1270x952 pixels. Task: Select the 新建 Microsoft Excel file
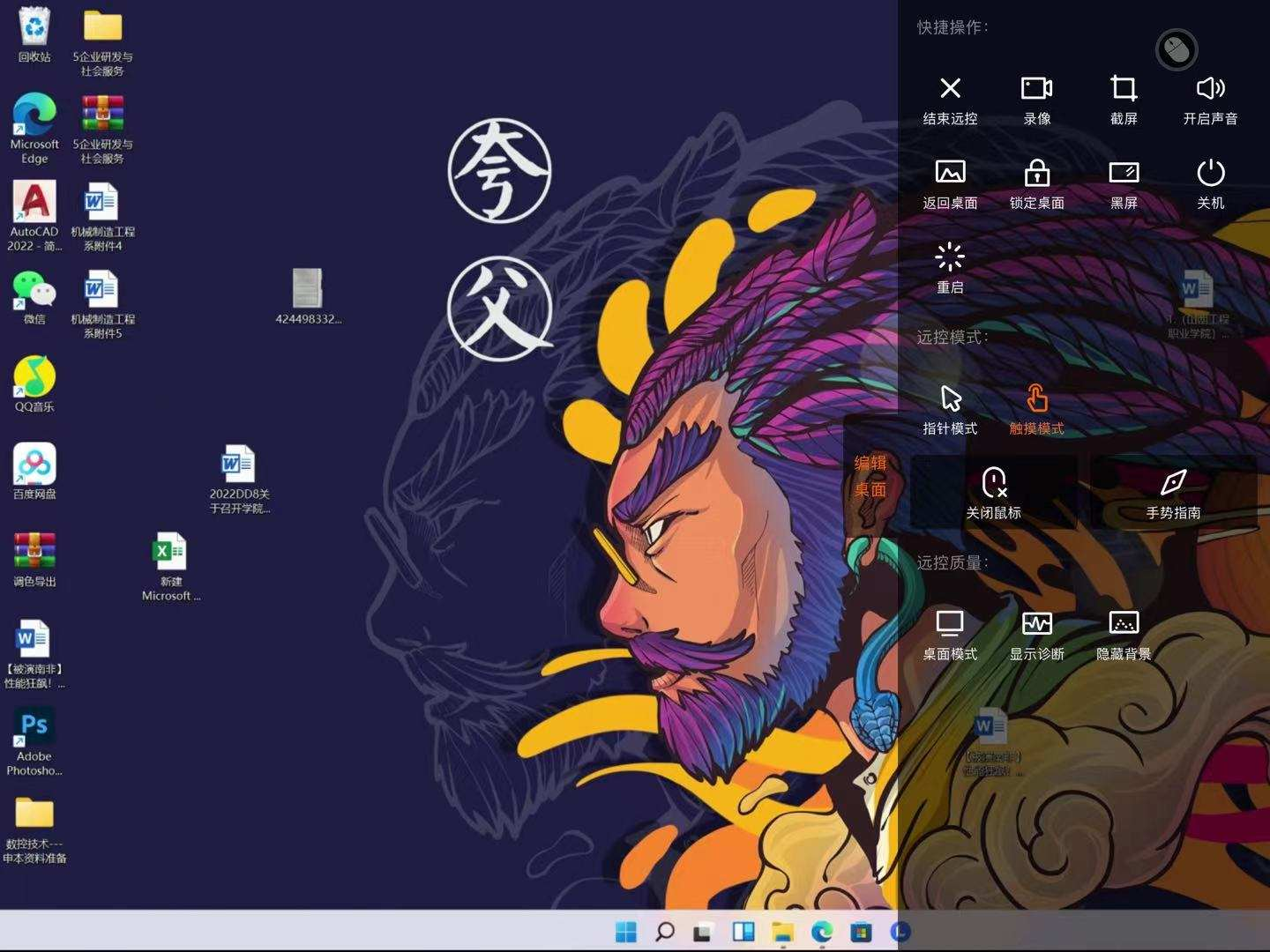click(x=171, y=566)
